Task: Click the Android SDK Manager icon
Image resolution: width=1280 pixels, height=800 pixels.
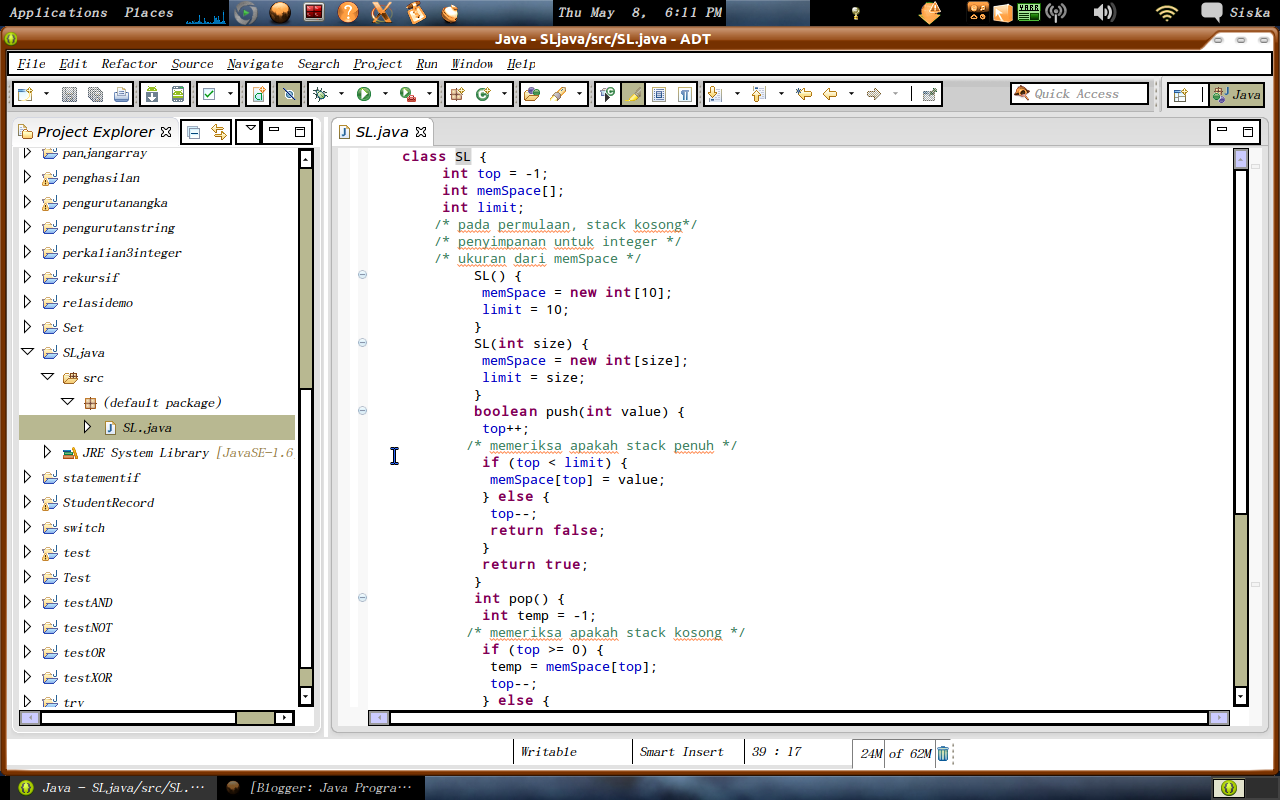Action: point(152,94)
